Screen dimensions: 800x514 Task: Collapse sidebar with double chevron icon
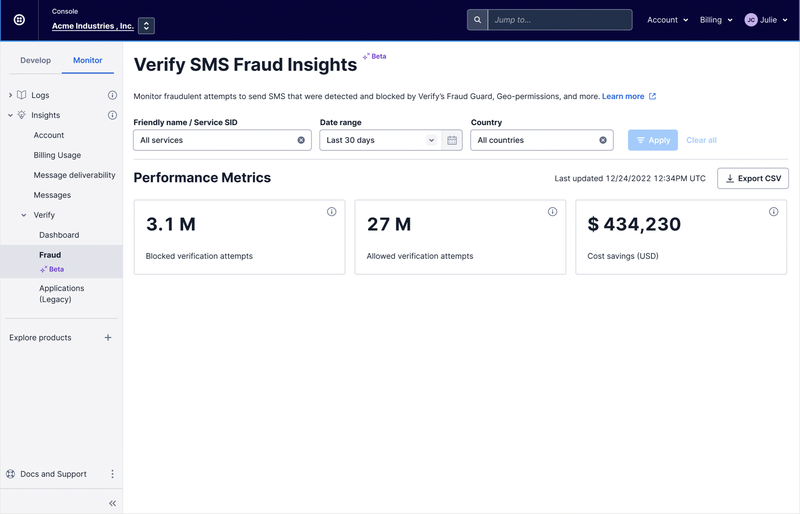point(112,503)
